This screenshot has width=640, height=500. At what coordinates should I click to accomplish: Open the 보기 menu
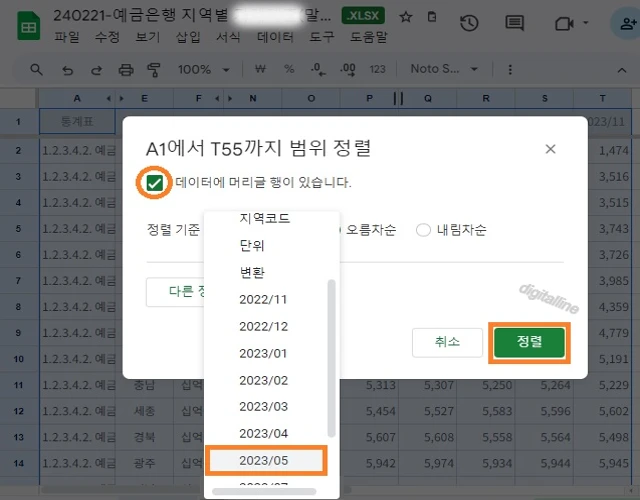(147, 37)
